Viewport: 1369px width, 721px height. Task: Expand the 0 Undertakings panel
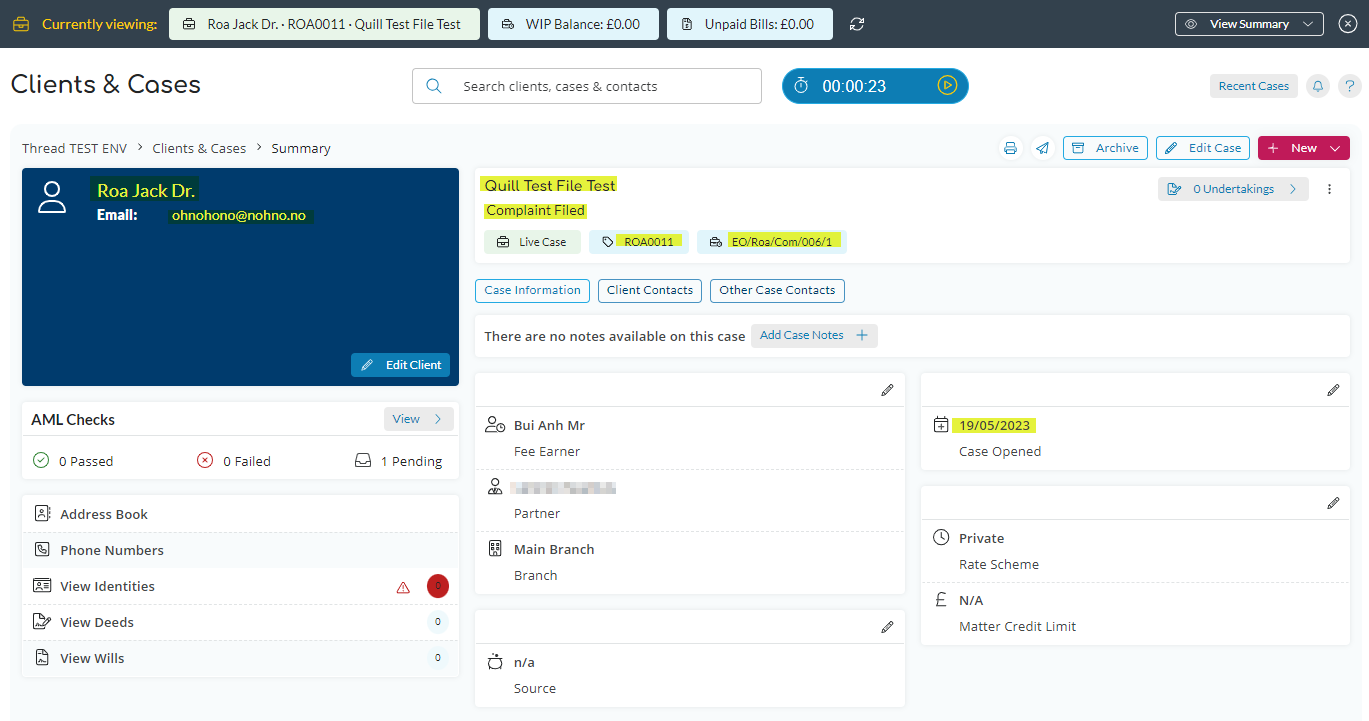click(1233, 189)
